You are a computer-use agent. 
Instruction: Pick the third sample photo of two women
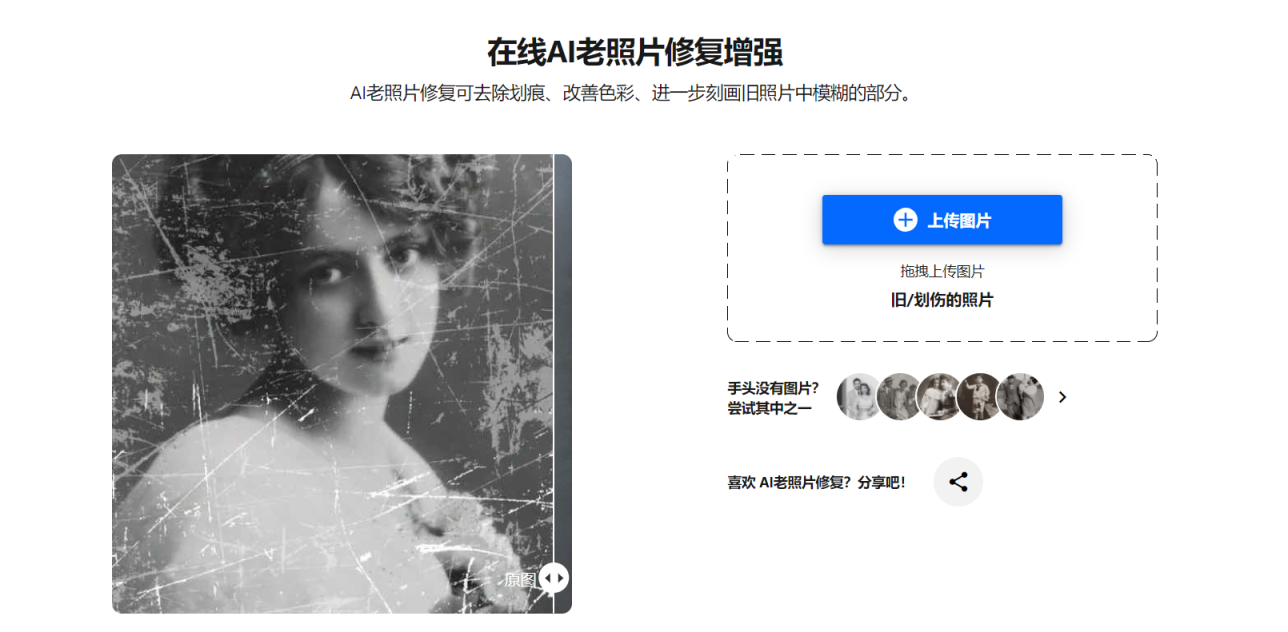click(940, 397)
